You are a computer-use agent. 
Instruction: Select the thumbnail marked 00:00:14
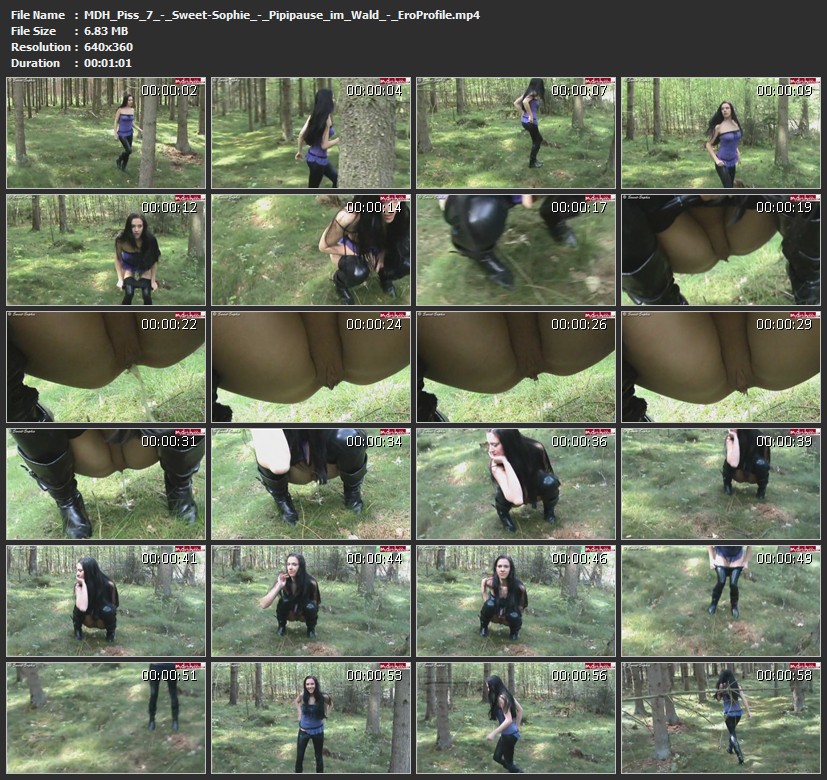pos(311,249)
